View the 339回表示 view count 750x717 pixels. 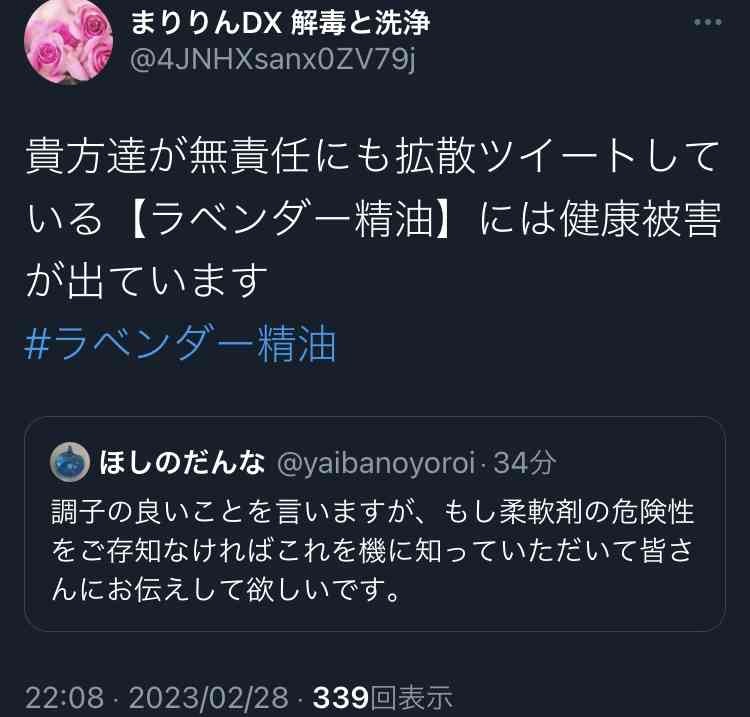[x=383, y=697]
